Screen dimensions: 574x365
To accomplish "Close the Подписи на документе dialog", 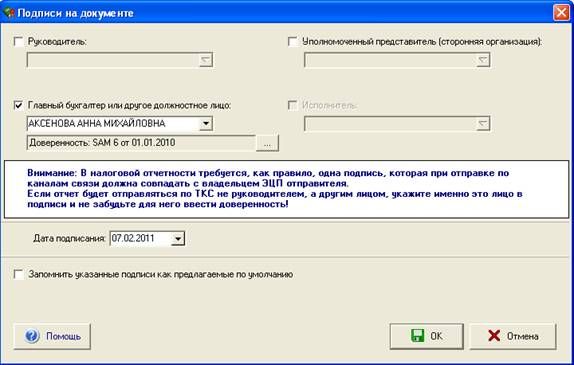I will (561, 13).
